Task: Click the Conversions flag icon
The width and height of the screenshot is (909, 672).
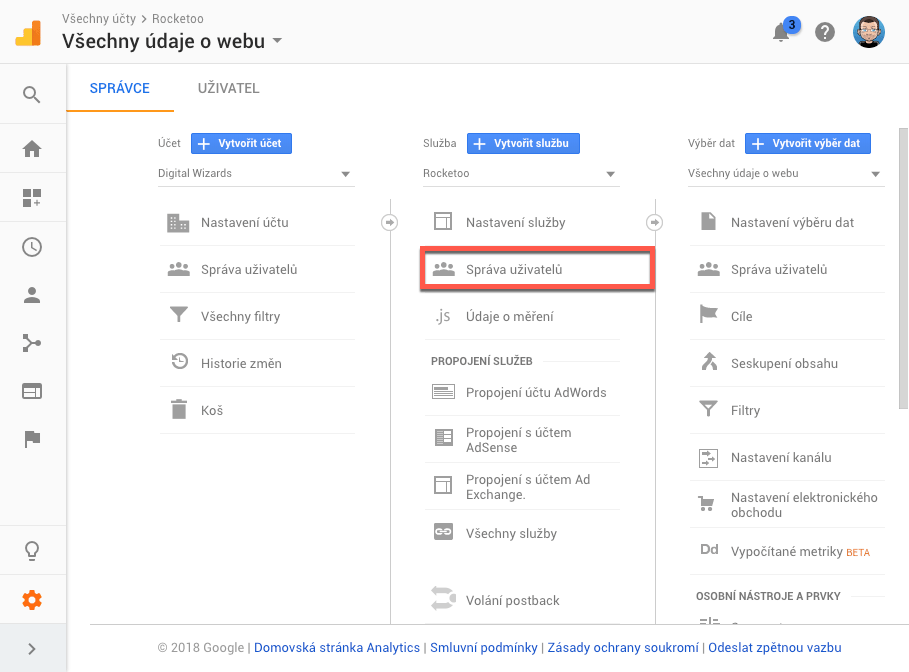Action: click(31, 439)
